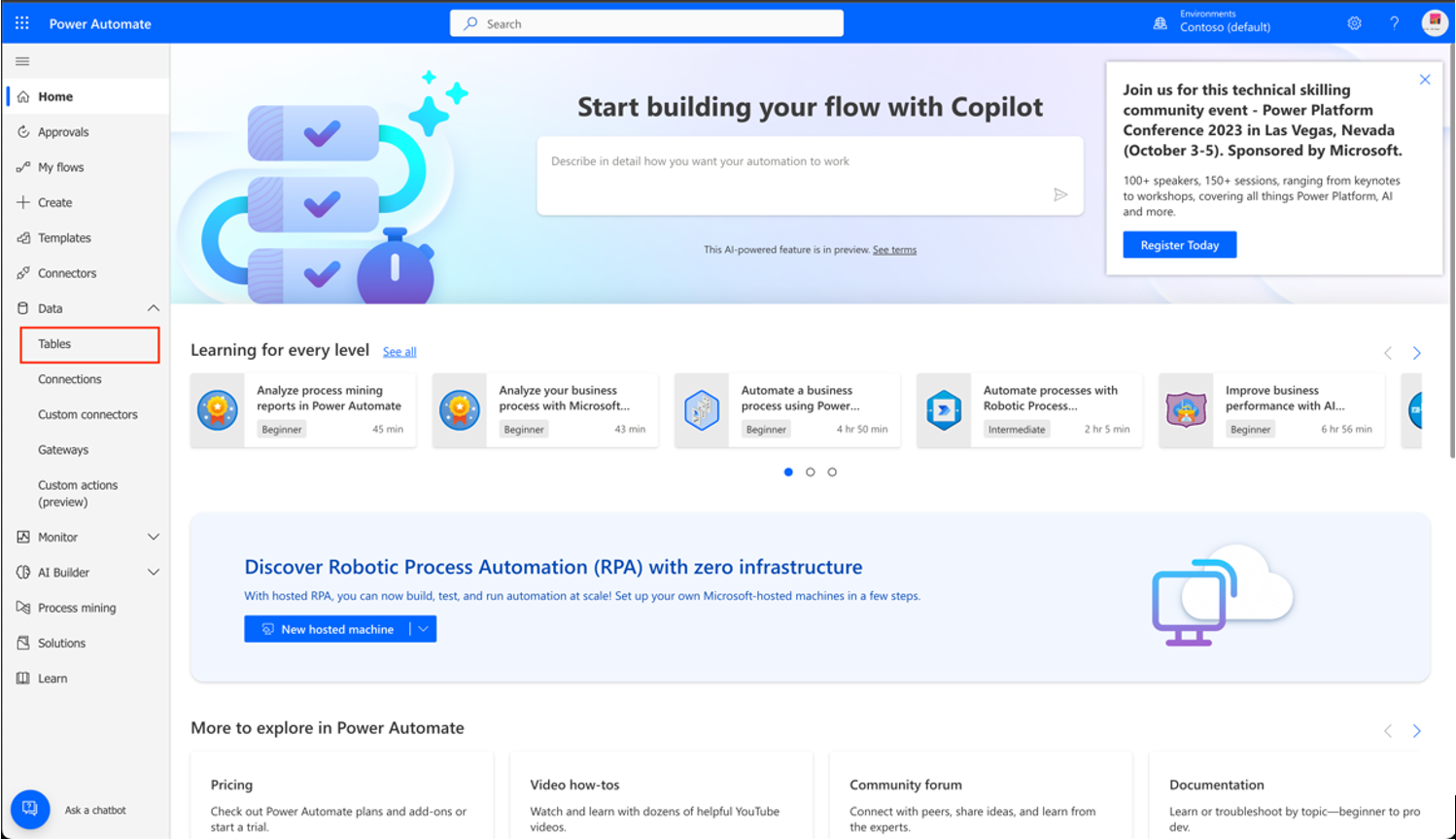Click the Power Automate title in header
This screenshot has height=840, width=1456.
(100, 23)
